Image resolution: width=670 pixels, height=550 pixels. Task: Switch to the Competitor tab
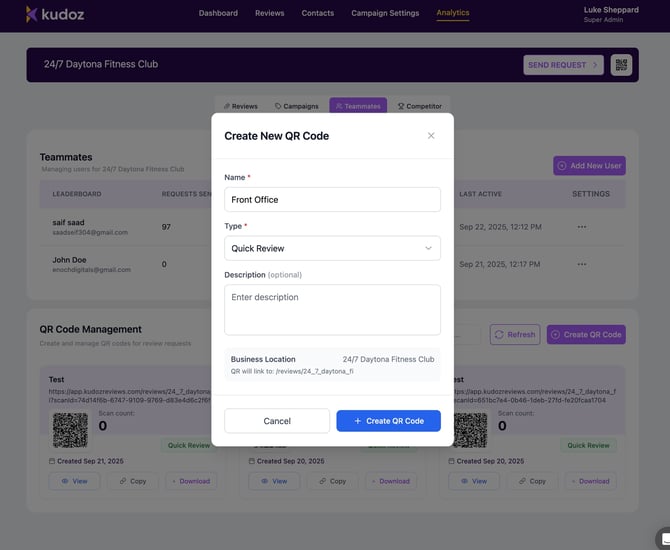tap(420, 106)
